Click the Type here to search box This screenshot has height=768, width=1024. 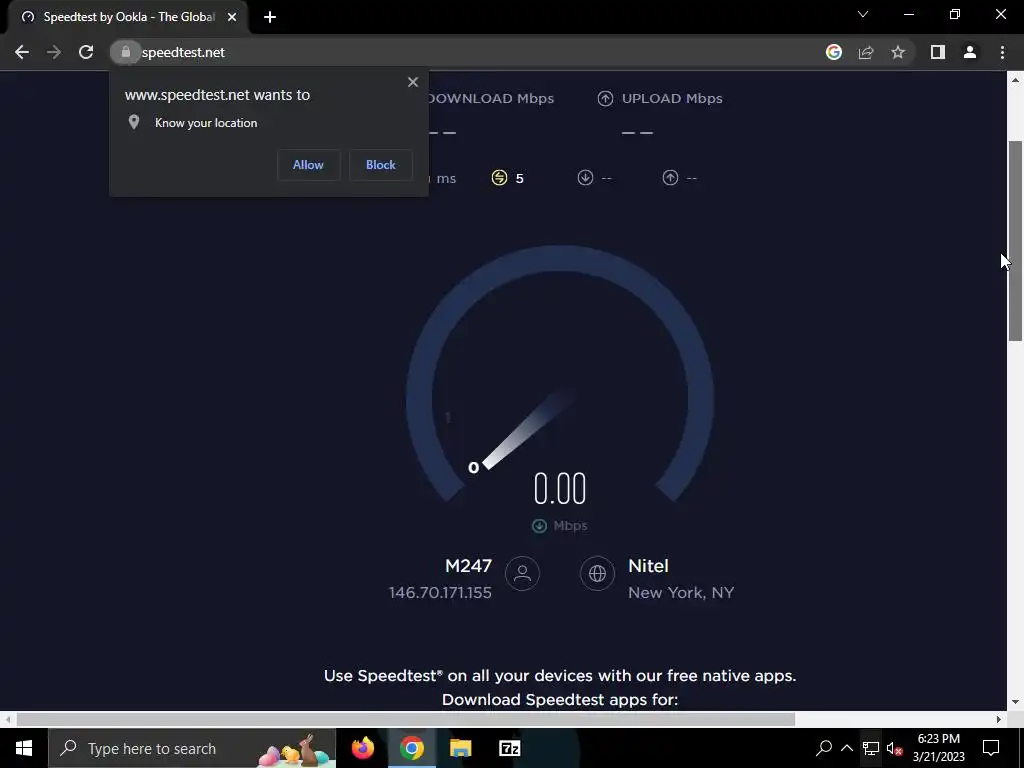point(192,748)
